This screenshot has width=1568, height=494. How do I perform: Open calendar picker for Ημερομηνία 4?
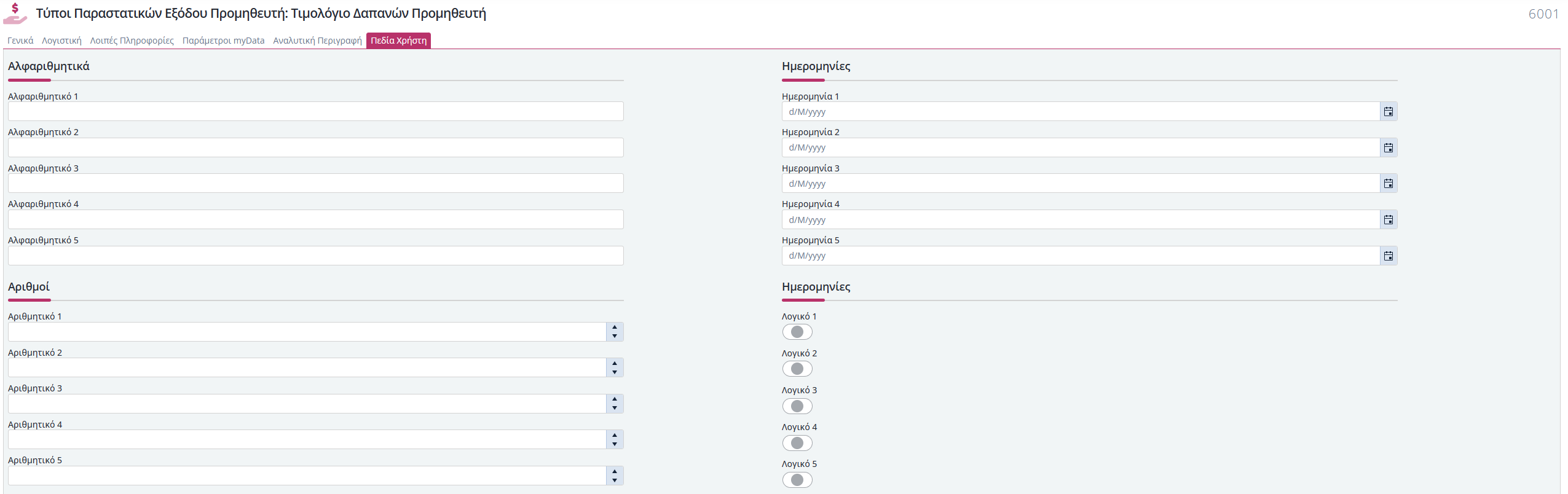click(1388, 220)
